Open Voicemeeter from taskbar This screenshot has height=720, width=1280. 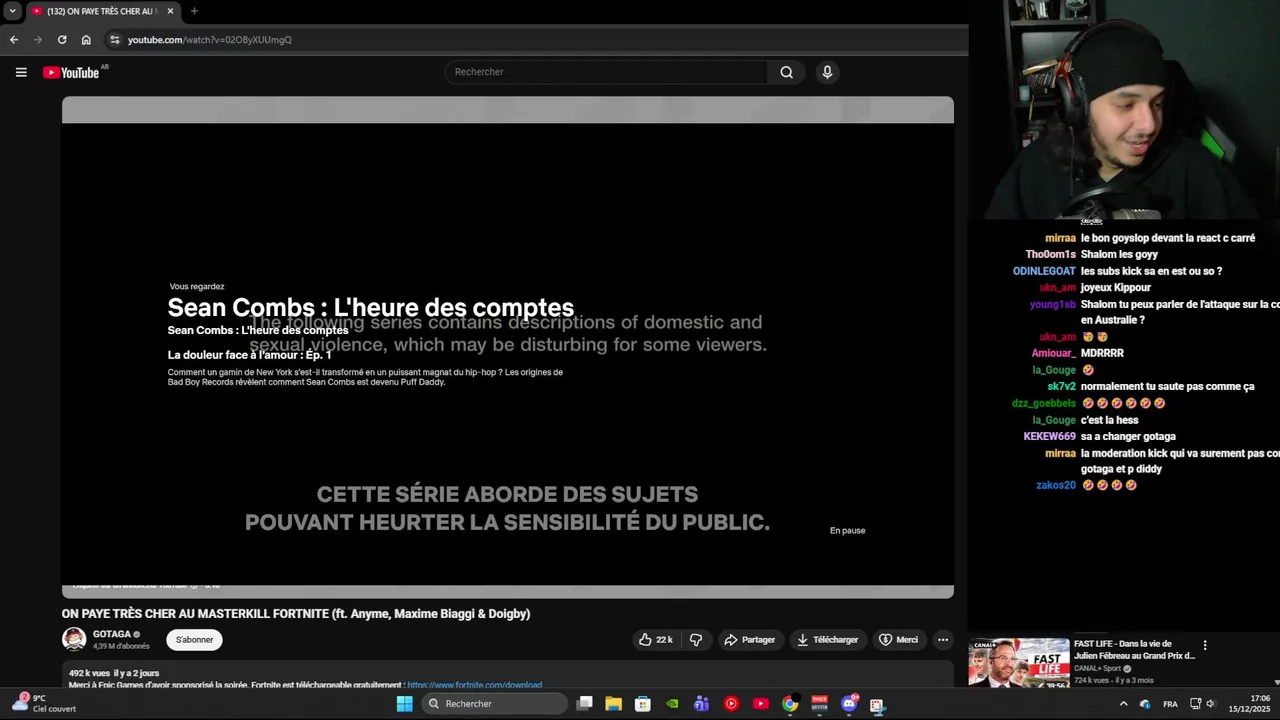tap(819, 704)
